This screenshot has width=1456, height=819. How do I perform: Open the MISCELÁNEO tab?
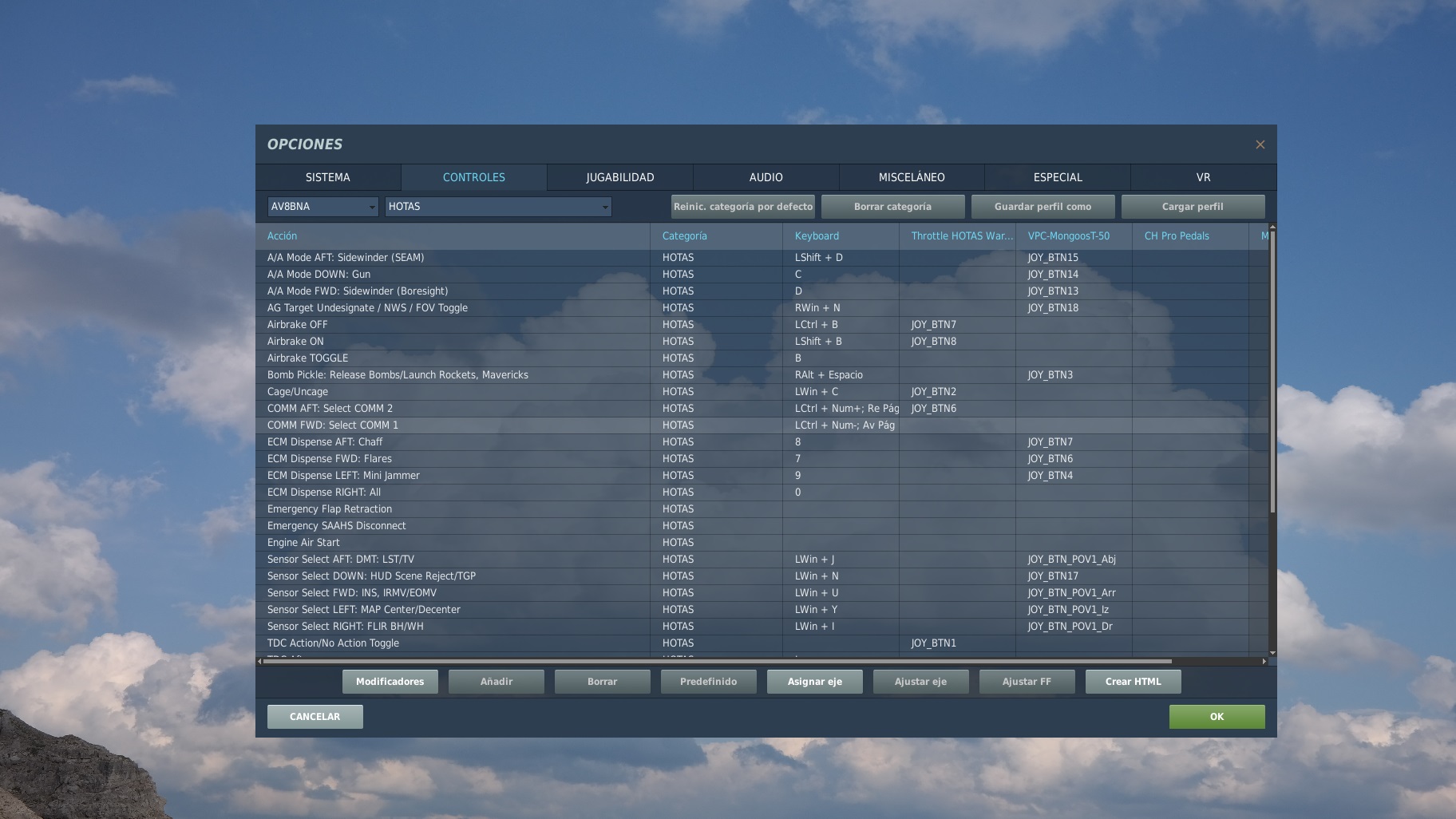pyautogui.click(x=912, y=177)
